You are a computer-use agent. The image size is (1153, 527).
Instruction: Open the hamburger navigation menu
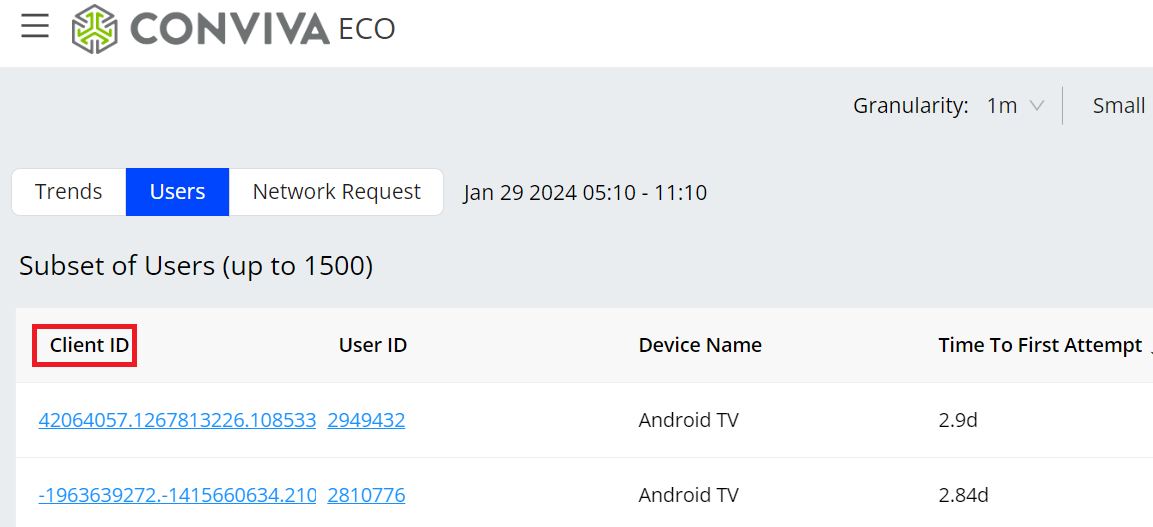pos(35,27)
